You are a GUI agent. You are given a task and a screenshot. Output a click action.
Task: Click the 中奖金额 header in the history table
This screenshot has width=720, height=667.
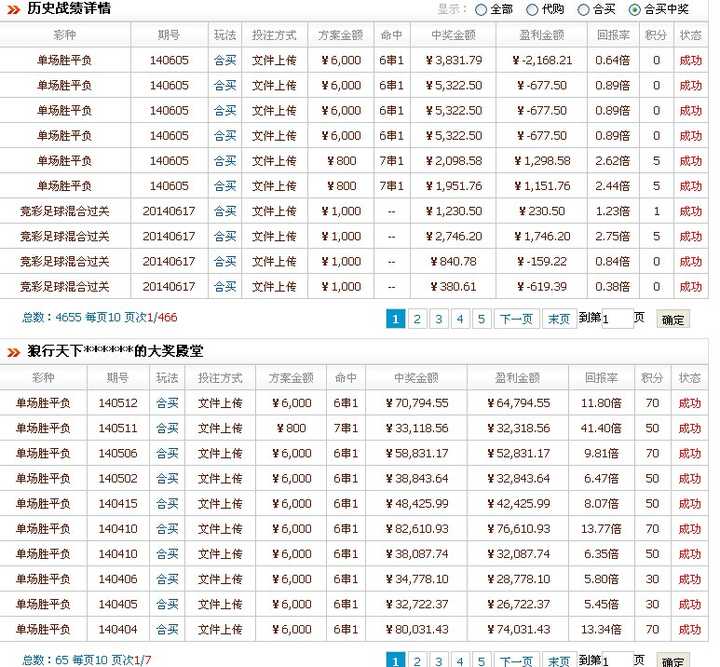[453, 35]
